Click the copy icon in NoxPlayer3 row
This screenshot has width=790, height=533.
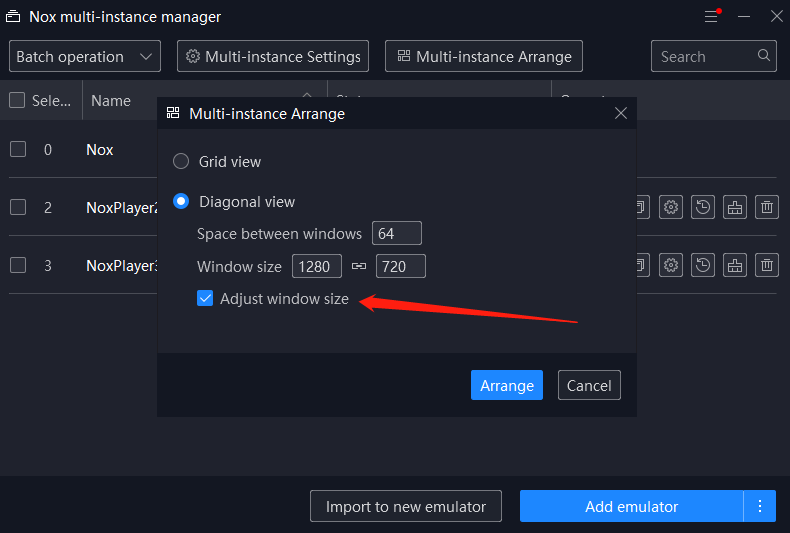643,265
